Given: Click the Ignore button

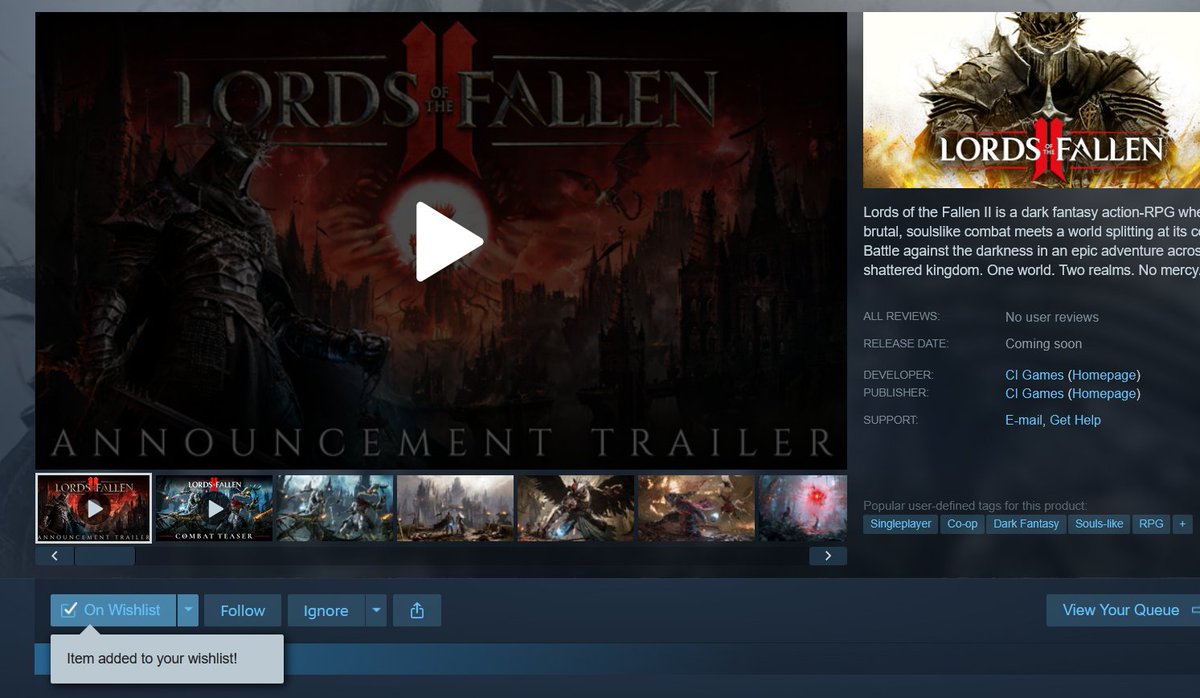Looking at the screenshot, I should pos(326,610).
